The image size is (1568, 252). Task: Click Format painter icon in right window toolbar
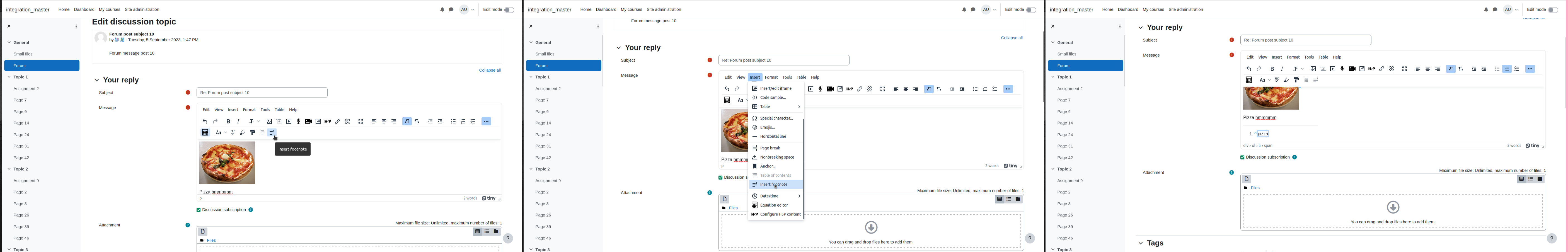[x=1296, y=80]
